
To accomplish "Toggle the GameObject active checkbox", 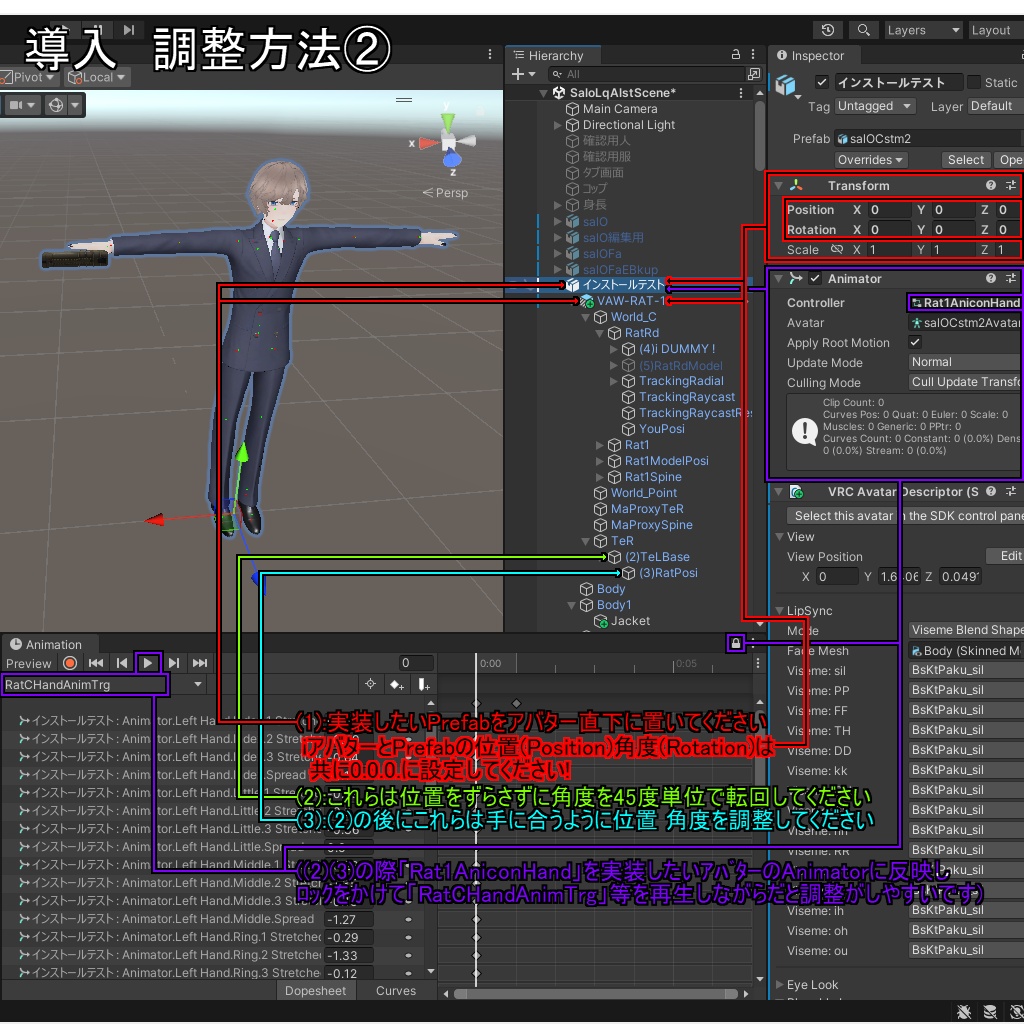I will pos(822,82).
